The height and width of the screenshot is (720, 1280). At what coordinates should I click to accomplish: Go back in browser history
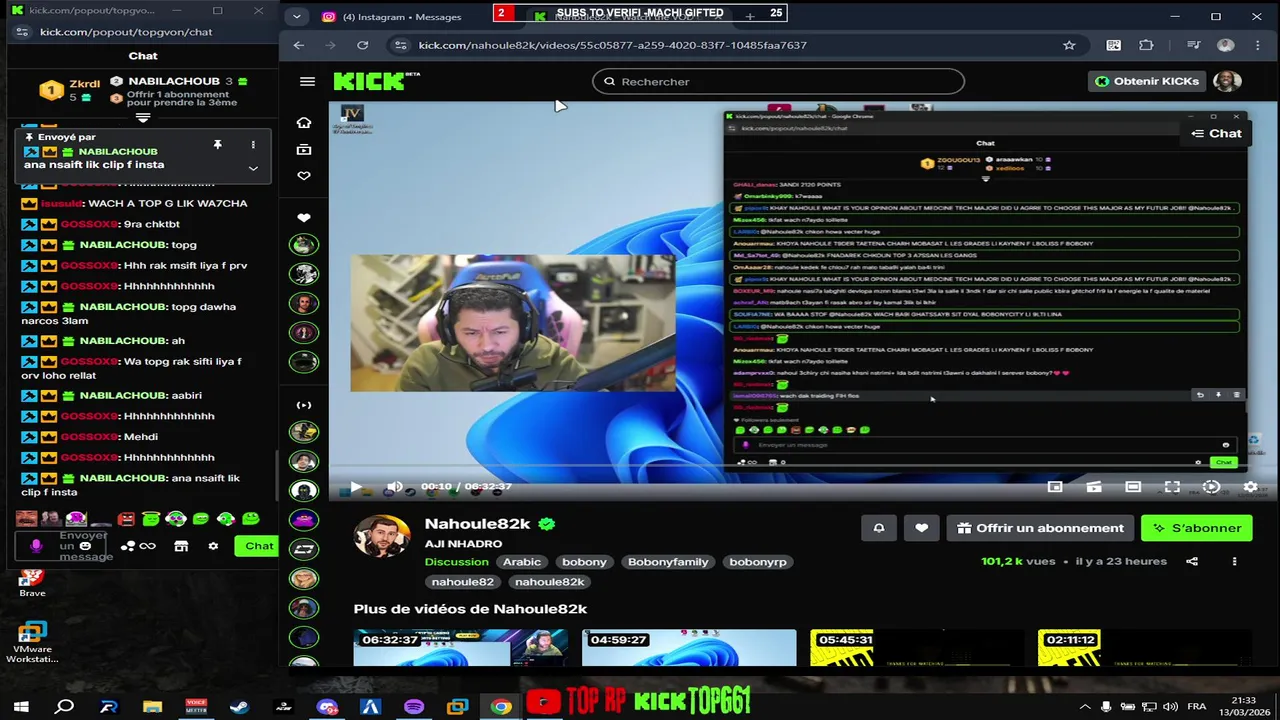pos(298,45)
